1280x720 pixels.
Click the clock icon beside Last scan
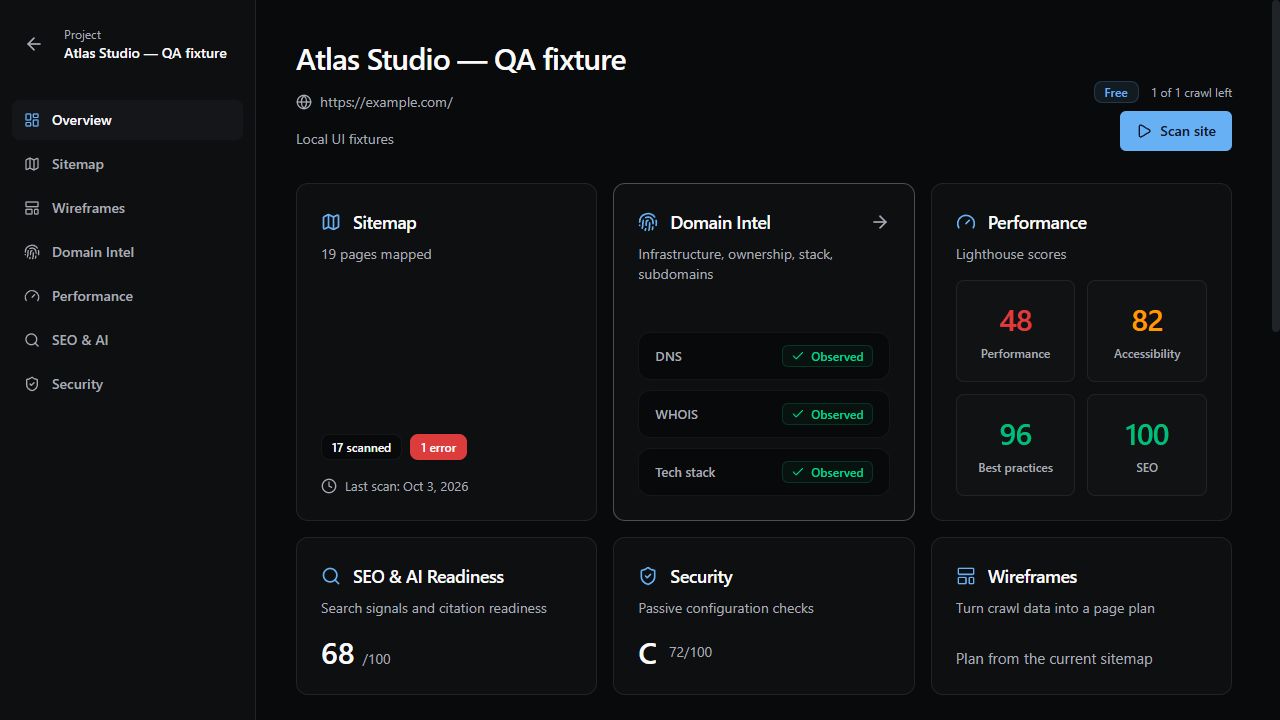329,486
